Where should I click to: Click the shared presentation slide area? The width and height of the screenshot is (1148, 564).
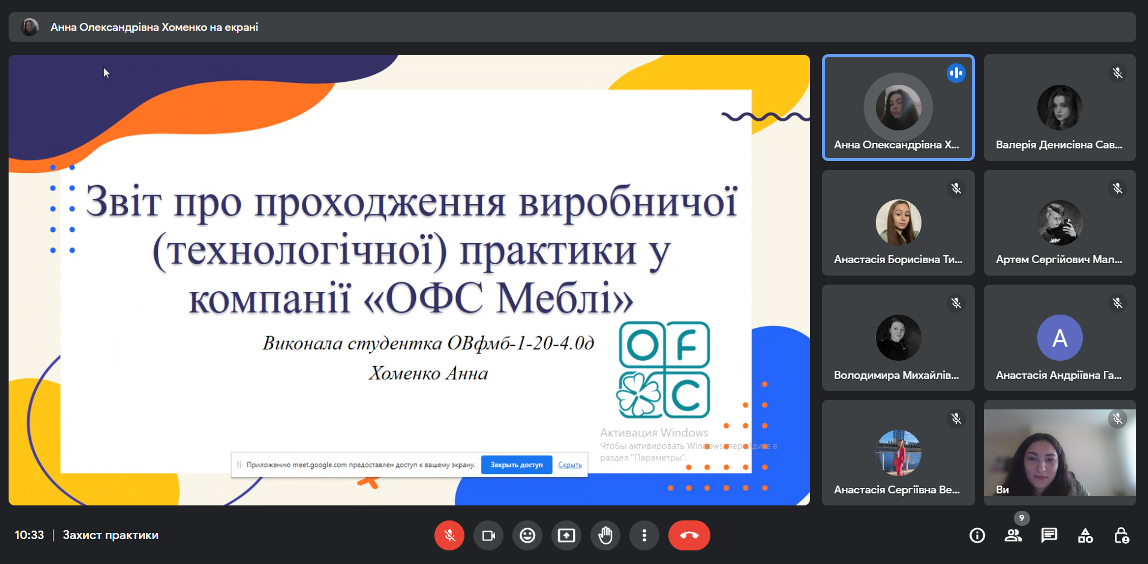tap(409, 280)
